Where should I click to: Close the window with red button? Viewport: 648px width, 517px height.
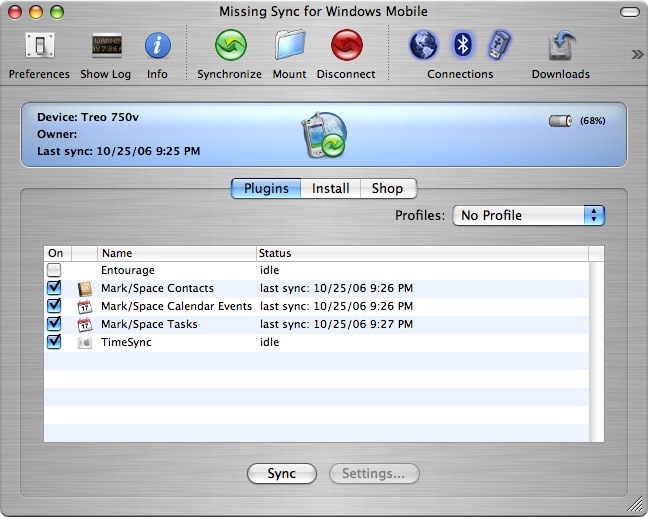[15, 12]
